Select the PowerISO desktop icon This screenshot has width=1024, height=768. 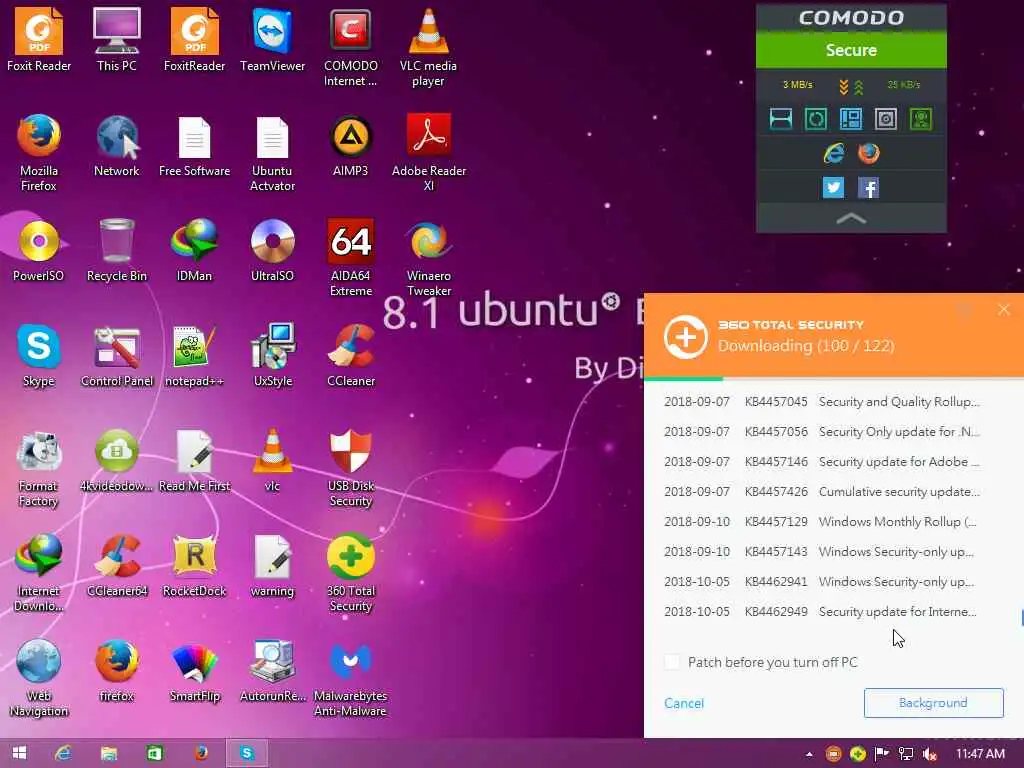point(39,250)
